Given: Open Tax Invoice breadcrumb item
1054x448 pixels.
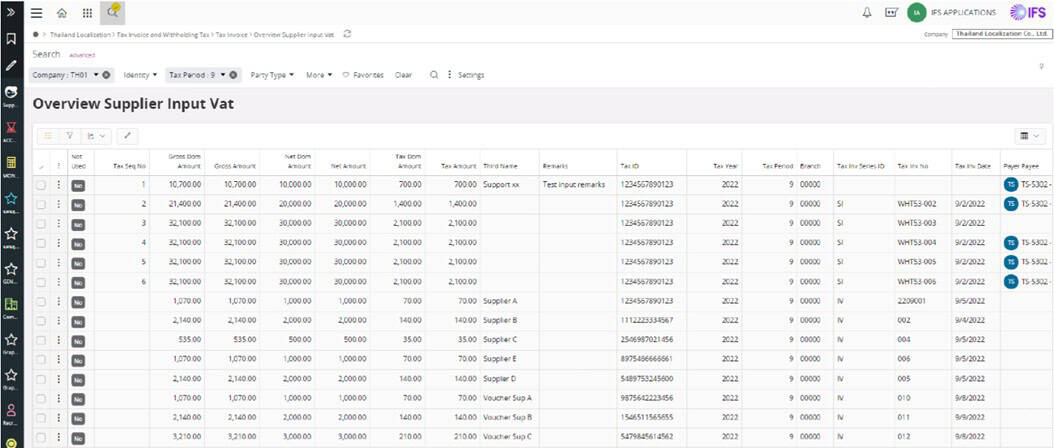Looking at the screenshot, I should tap(231, 34).
